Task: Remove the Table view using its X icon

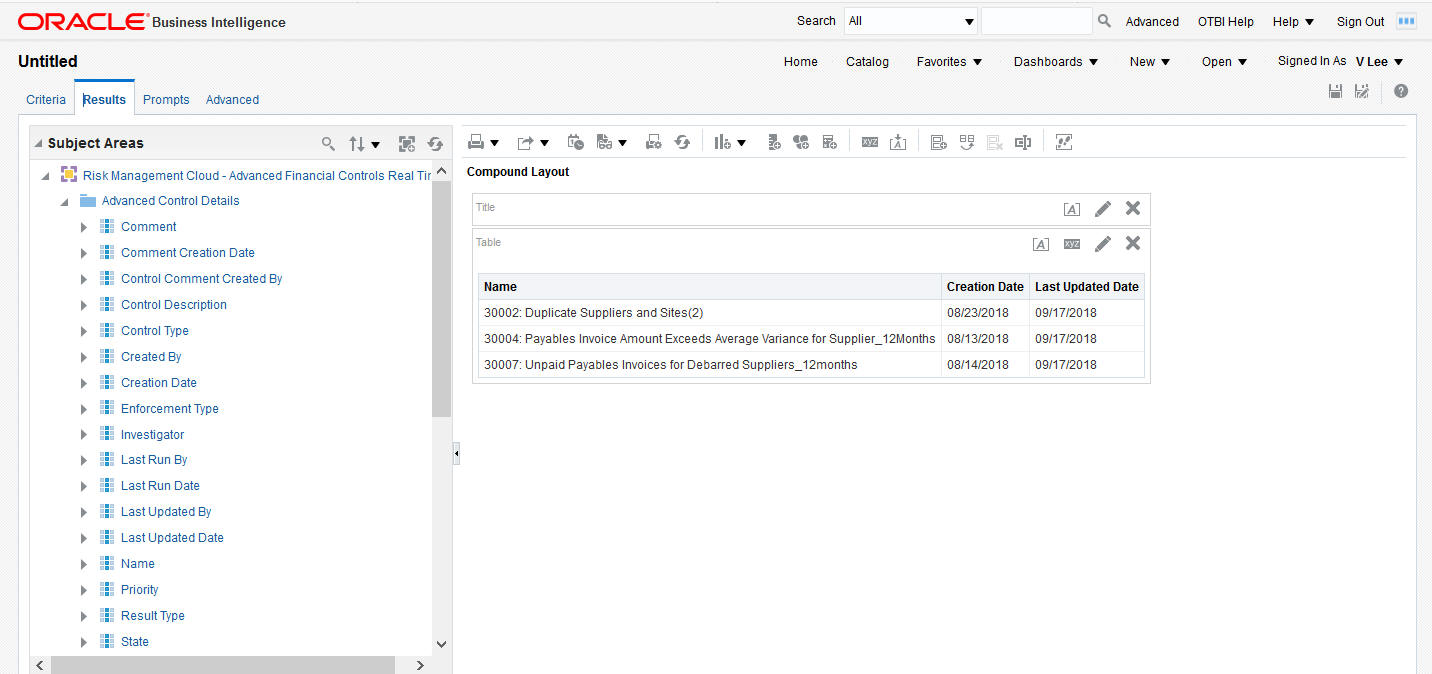Action: click(x=1132, y=243)
